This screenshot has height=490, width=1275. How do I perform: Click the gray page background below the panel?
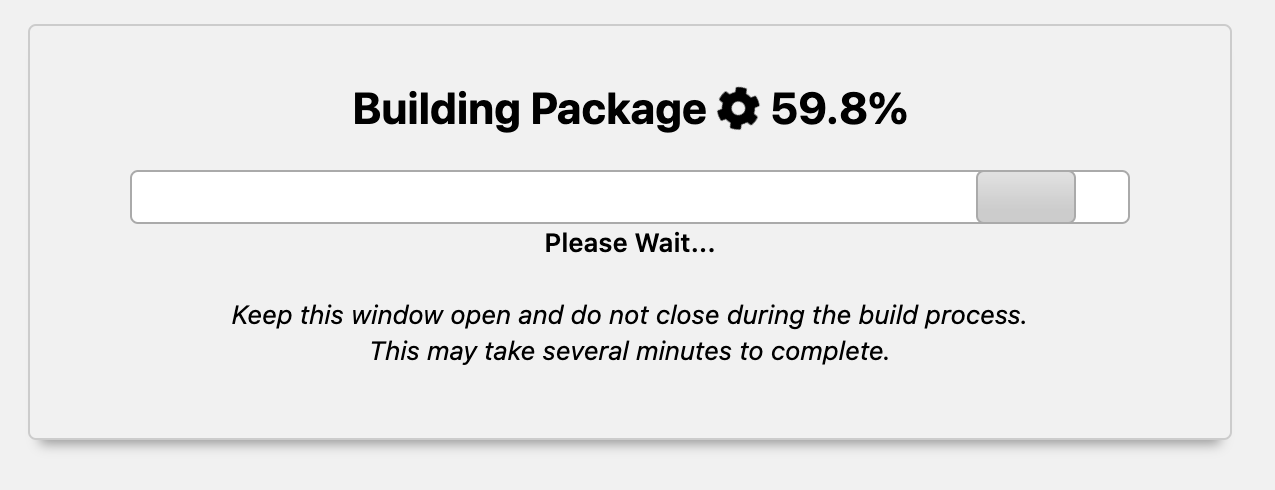click(x=630, y=468)
